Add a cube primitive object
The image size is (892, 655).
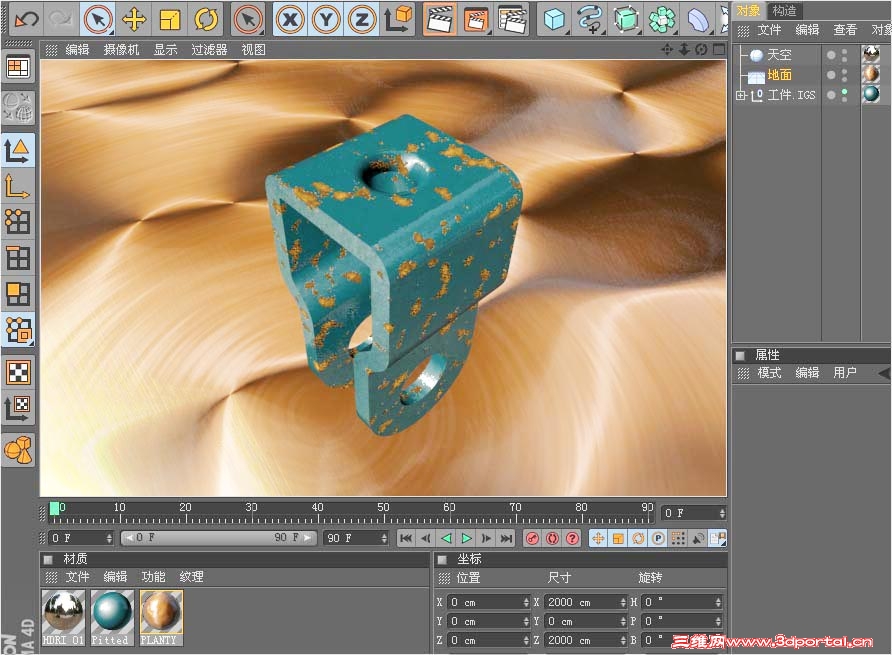(554, 19)
